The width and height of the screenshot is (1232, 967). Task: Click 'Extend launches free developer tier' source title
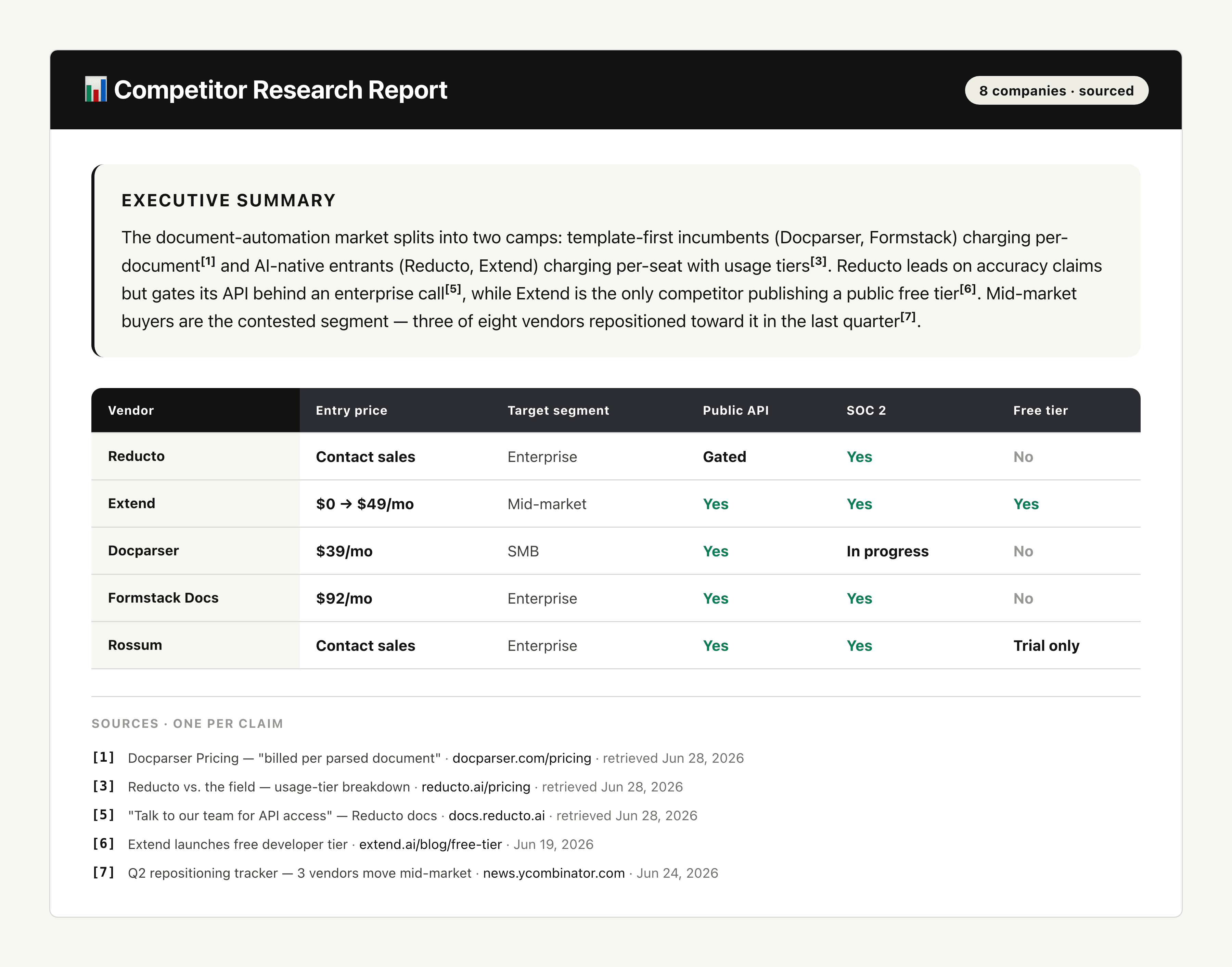coord(237,845)
